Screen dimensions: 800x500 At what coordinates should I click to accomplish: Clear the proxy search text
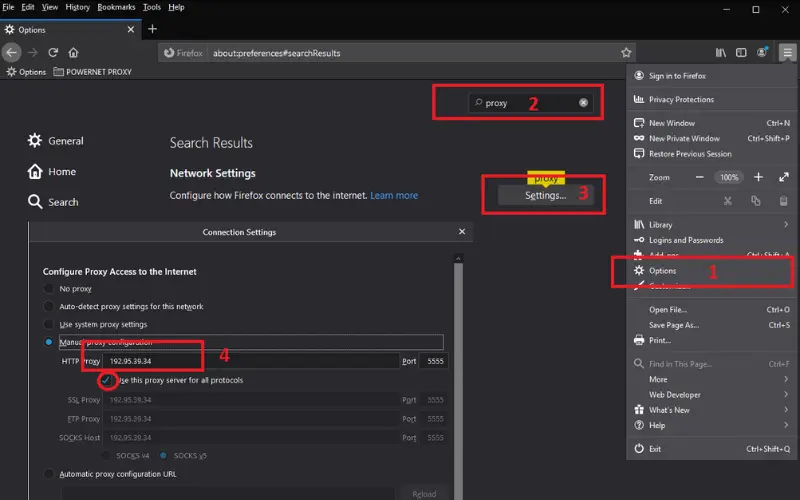[583, 103]
